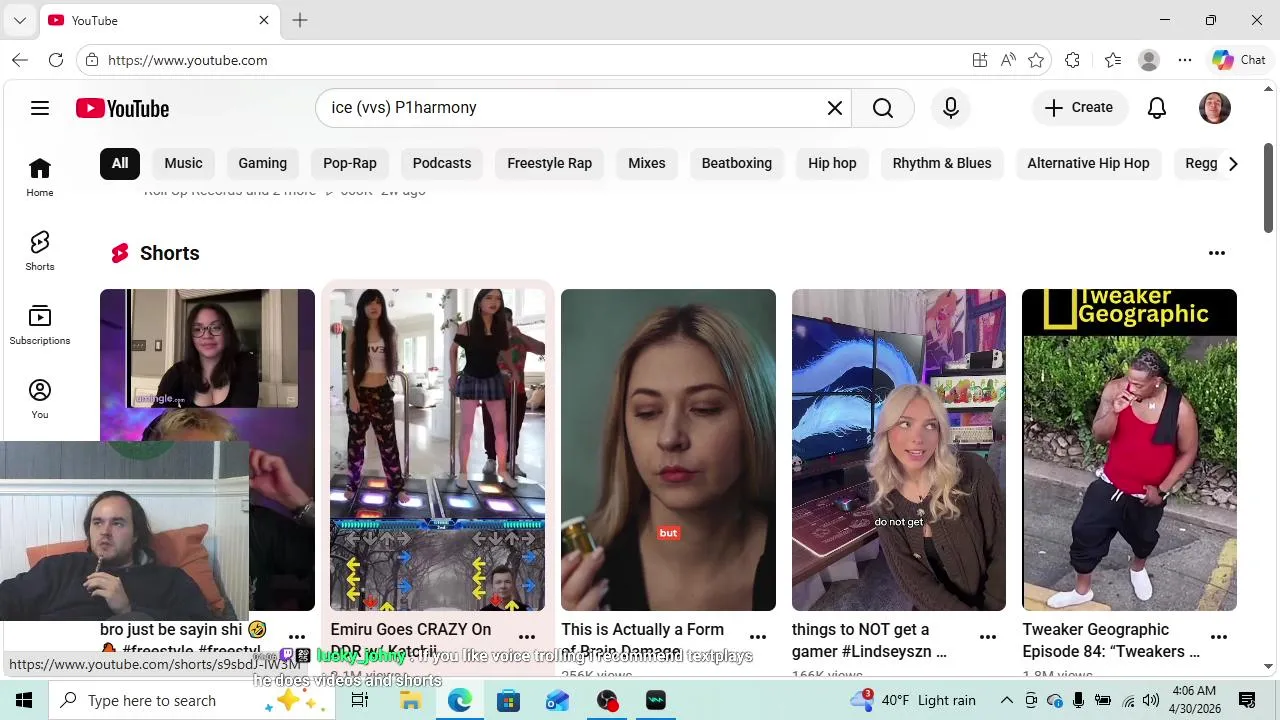Open the YouTube hamburger guide menu
This screenshot has width=1280, height=720.
coord(40,108)
